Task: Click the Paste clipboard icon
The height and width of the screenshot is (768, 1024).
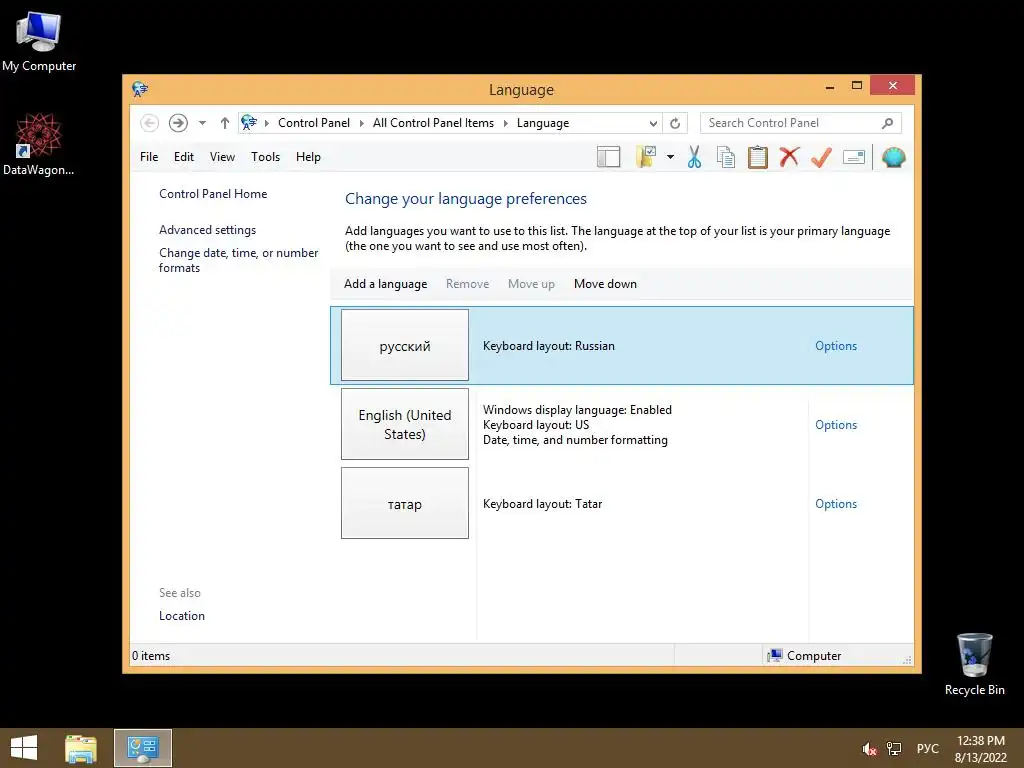Action: click(758, 157)
